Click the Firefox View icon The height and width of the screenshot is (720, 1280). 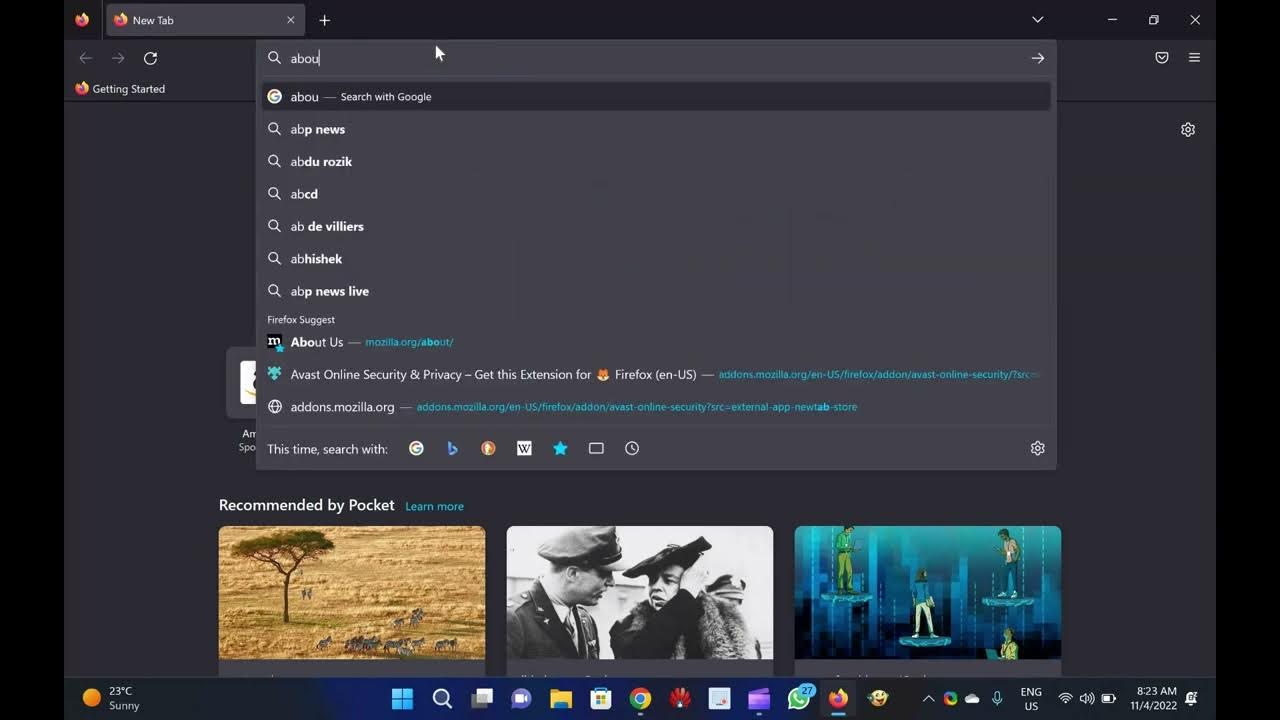pos(82,20)
